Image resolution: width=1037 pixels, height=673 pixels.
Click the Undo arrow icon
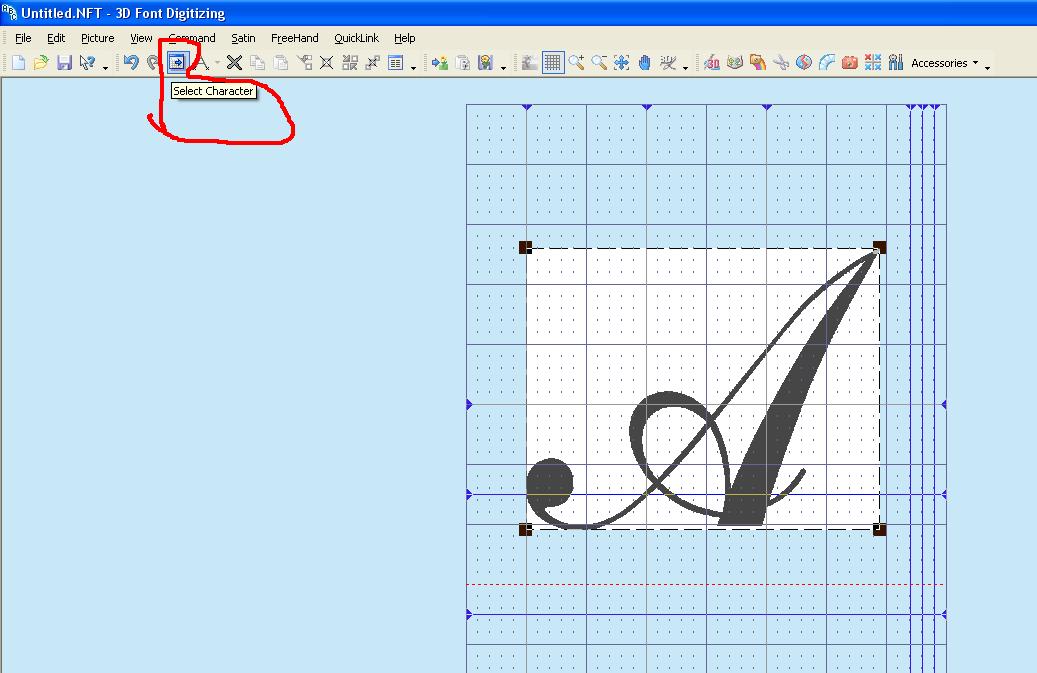(131, 63)
